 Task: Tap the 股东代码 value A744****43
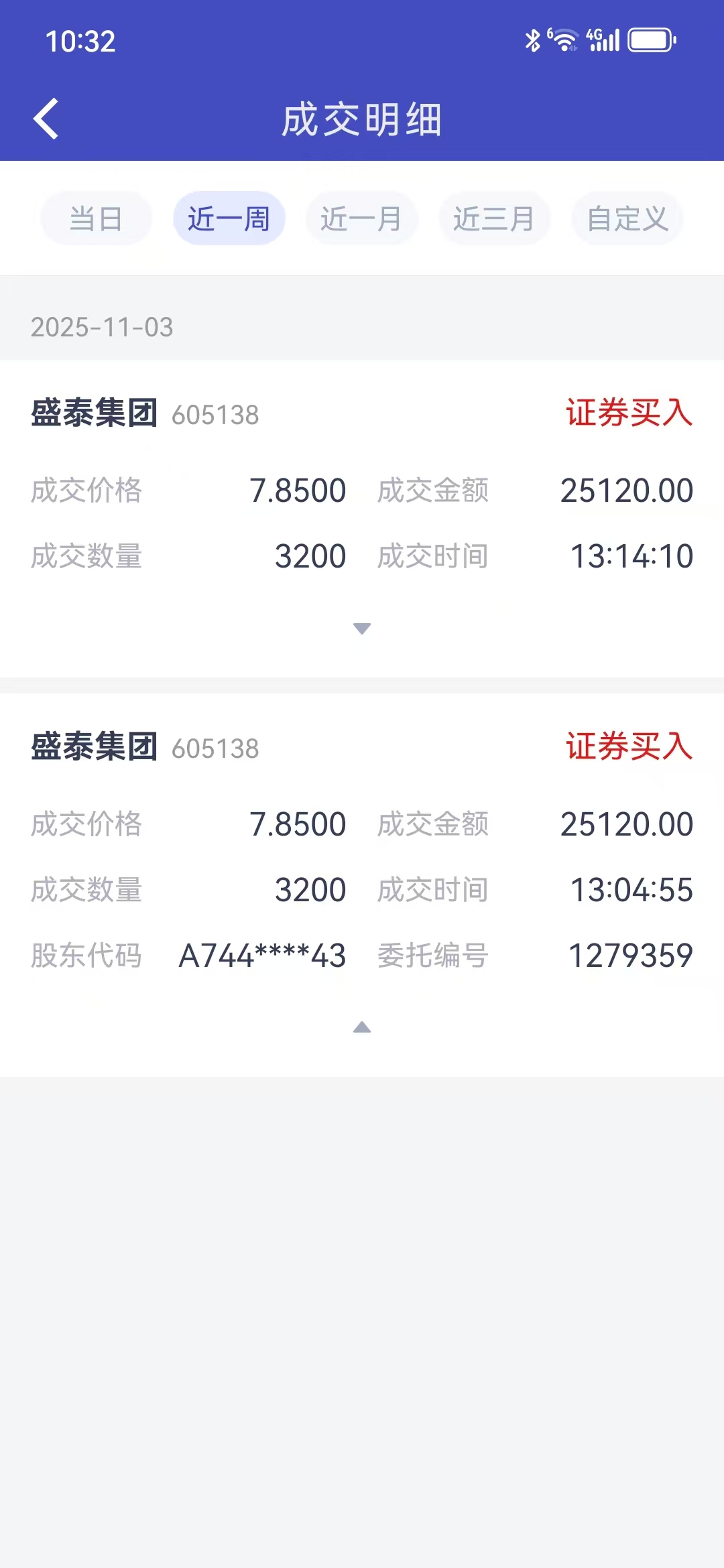(x=262, y=956)
